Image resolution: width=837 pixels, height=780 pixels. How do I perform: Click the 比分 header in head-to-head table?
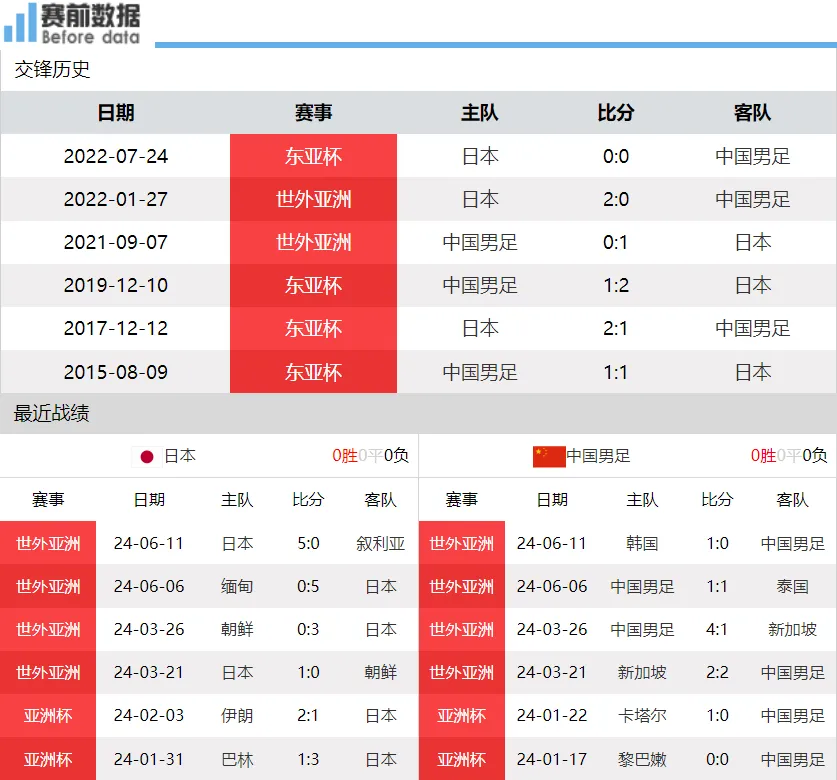click(615, 113)
